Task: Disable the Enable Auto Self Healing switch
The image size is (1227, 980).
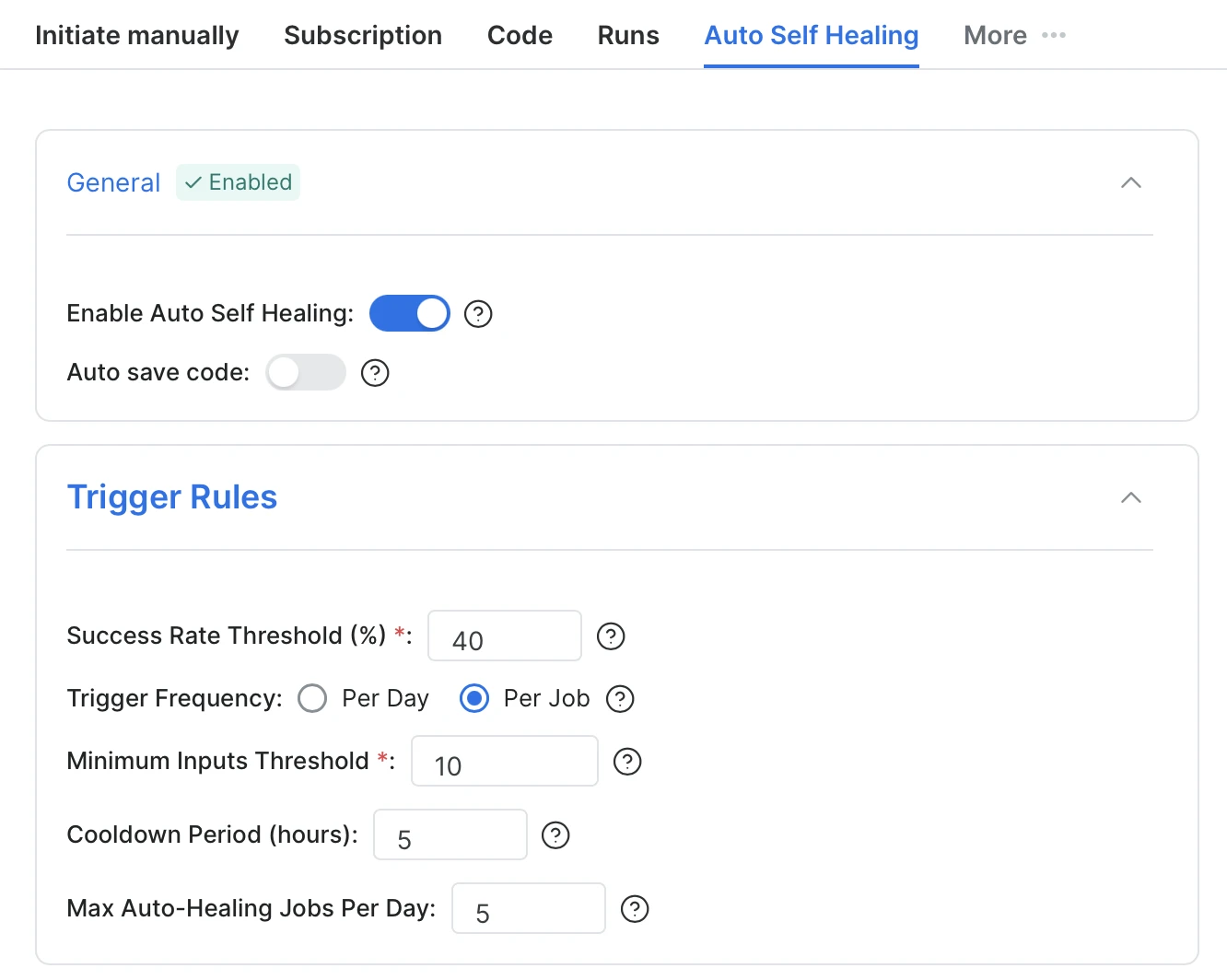Action: [x=410, y=313]
